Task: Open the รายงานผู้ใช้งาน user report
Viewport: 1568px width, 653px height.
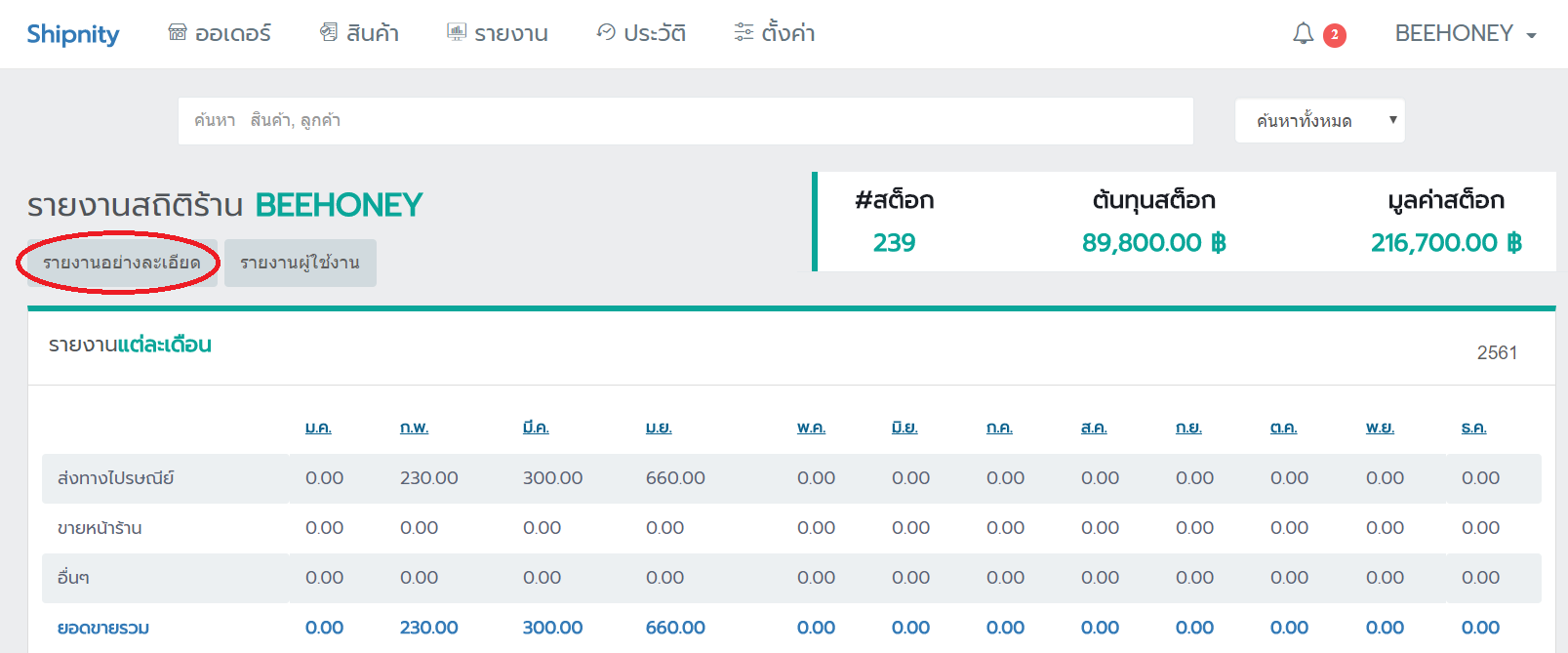Action: 301,263
